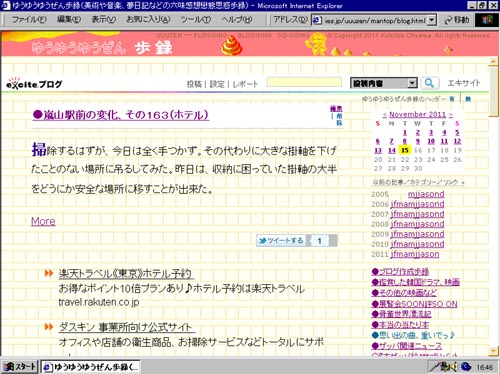Click the orange arrow icon beside 楽天トラベル ad
This screenshot has height=374, width=500.
click(49, 273)
